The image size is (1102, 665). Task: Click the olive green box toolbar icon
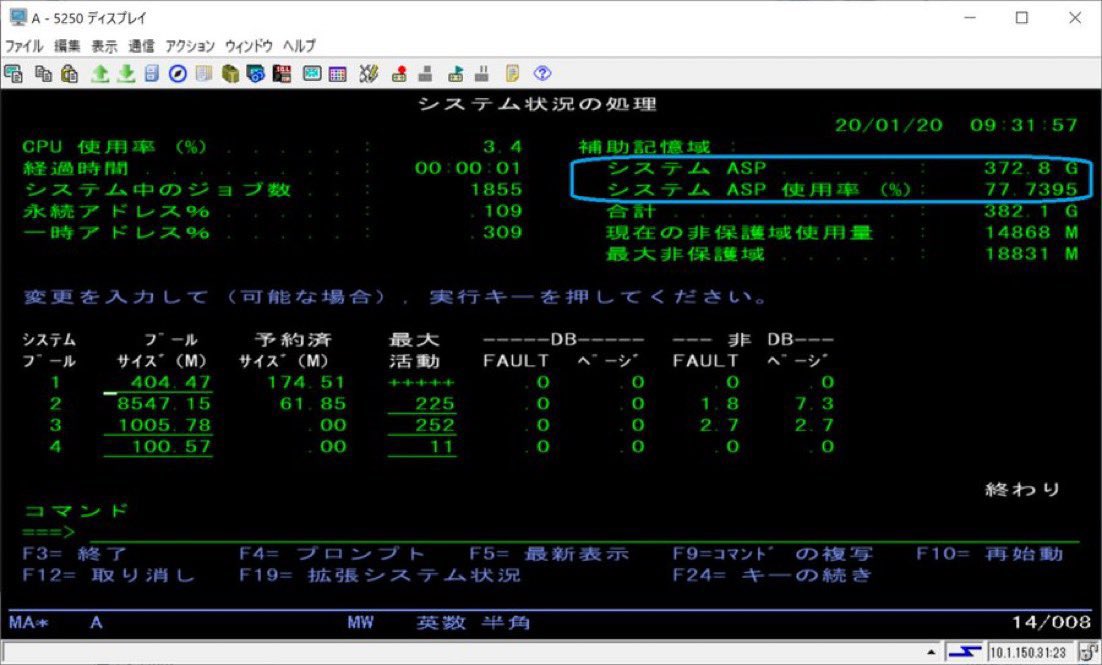[x=230, y=73]
